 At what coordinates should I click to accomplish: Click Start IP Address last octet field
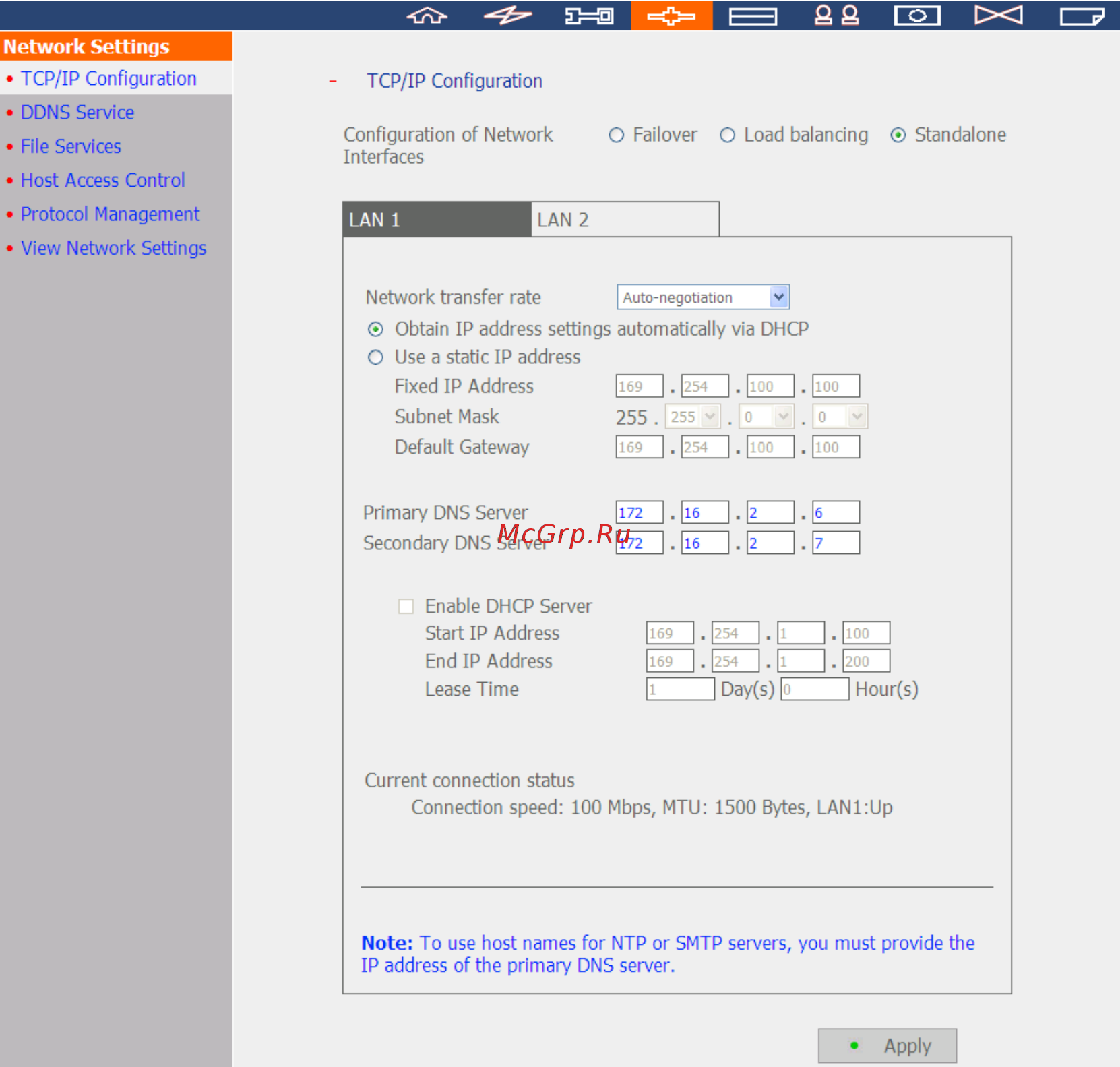(x=867, y=634)
